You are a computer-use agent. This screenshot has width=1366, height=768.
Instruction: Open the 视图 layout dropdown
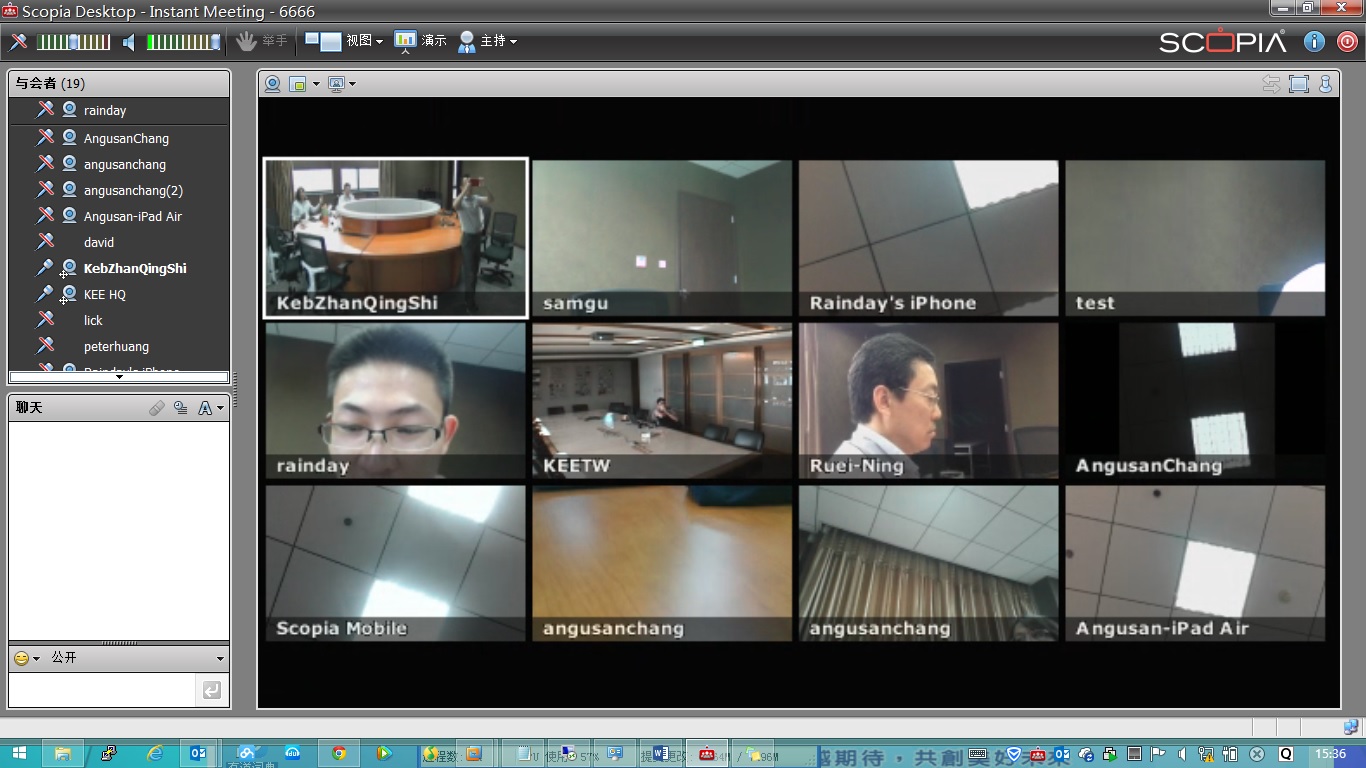(344, 41)
